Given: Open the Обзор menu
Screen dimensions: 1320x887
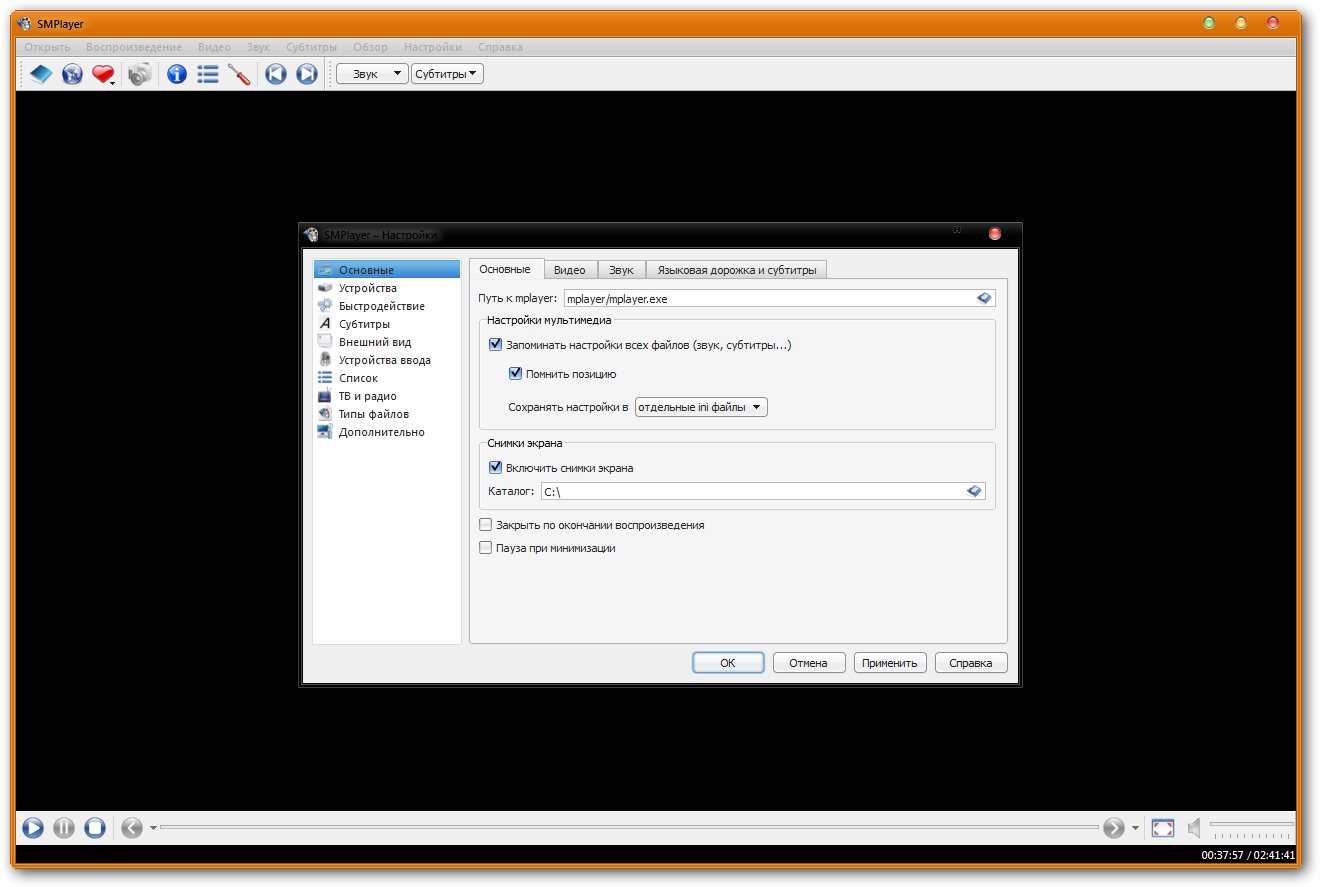Looking at the screenshot, I should click(x=370, y=47).
